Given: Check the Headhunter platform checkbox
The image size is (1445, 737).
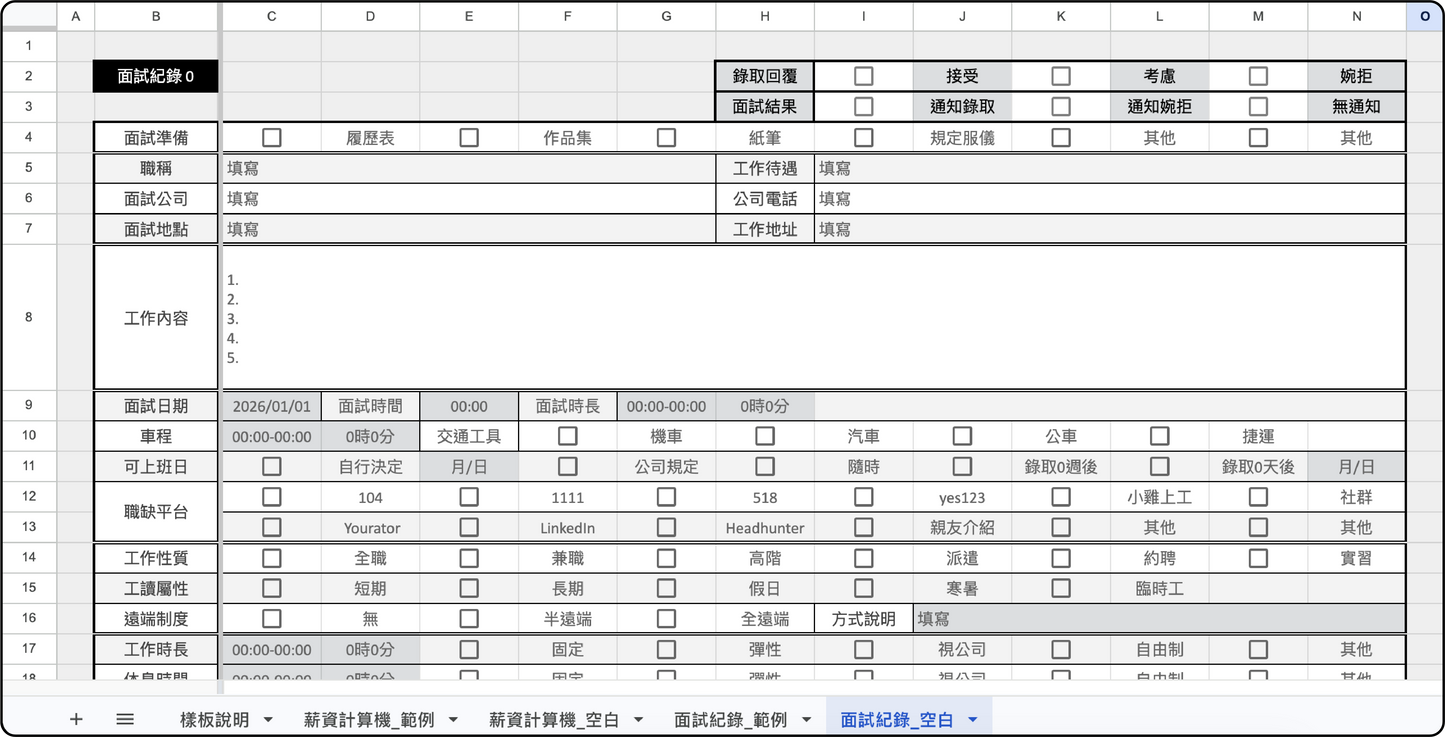Looking at the screenshot, I should pyautogui.click(x=666, y=527).
